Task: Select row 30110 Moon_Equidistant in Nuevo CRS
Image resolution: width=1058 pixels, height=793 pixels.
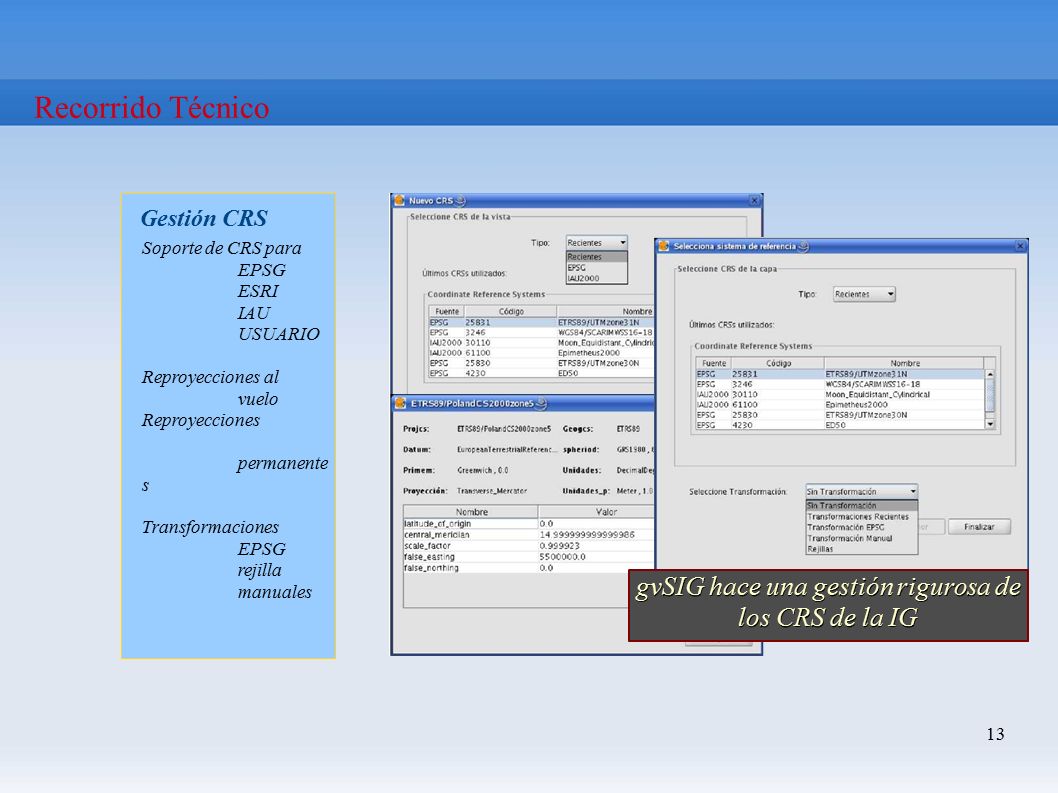Action: tap(542, 342)
